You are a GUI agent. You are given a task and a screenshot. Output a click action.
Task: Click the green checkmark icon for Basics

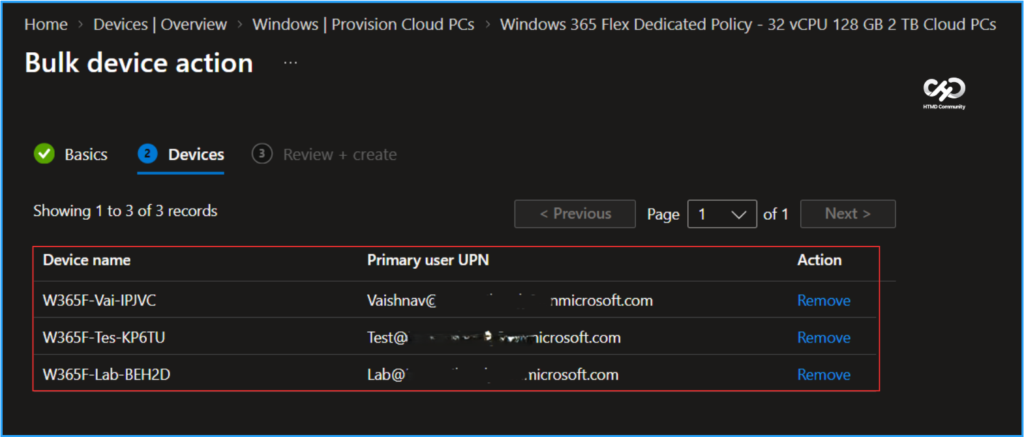pyautogui.click(x=44, y=155)
